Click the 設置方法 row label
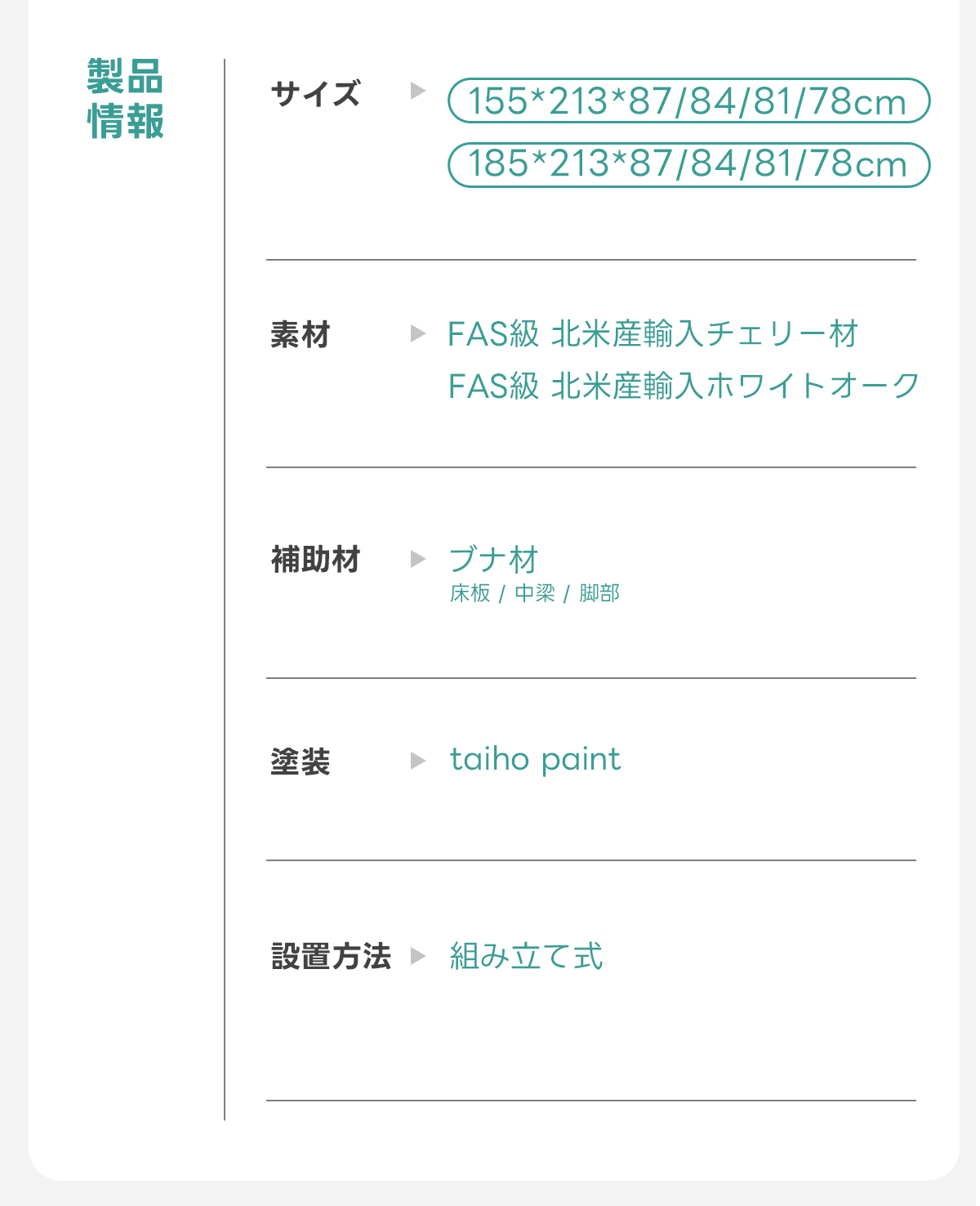 331,957
